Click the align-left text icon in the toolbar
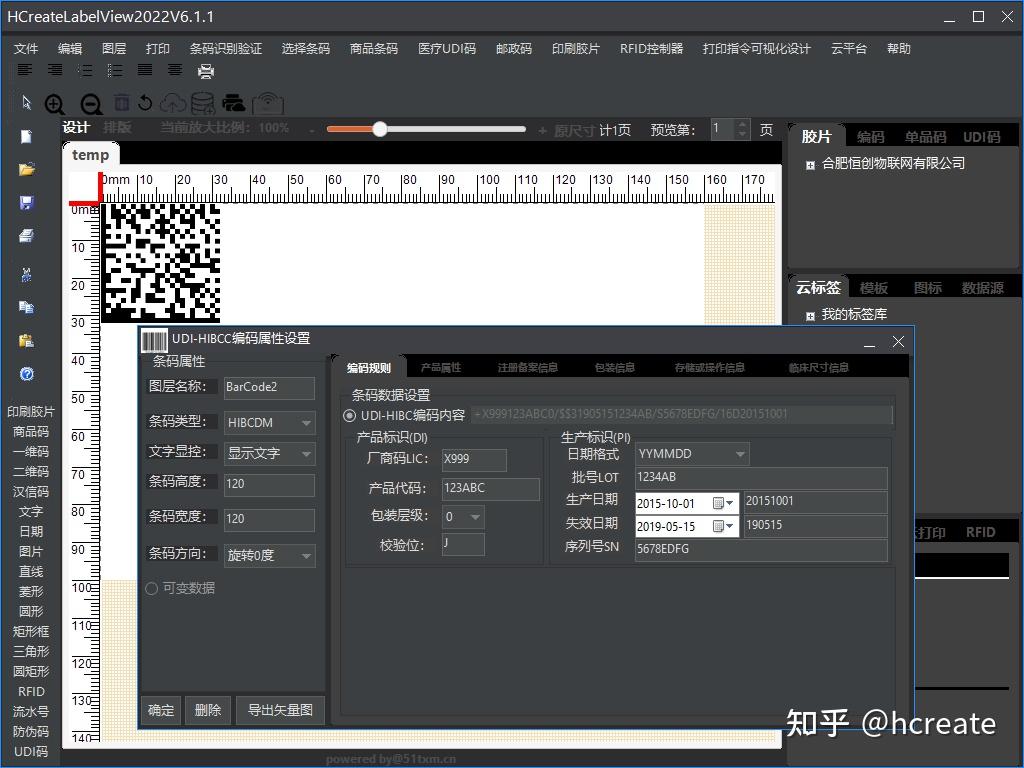The height and width of the screenshot is (768, 1024). [x=24, y=70]
